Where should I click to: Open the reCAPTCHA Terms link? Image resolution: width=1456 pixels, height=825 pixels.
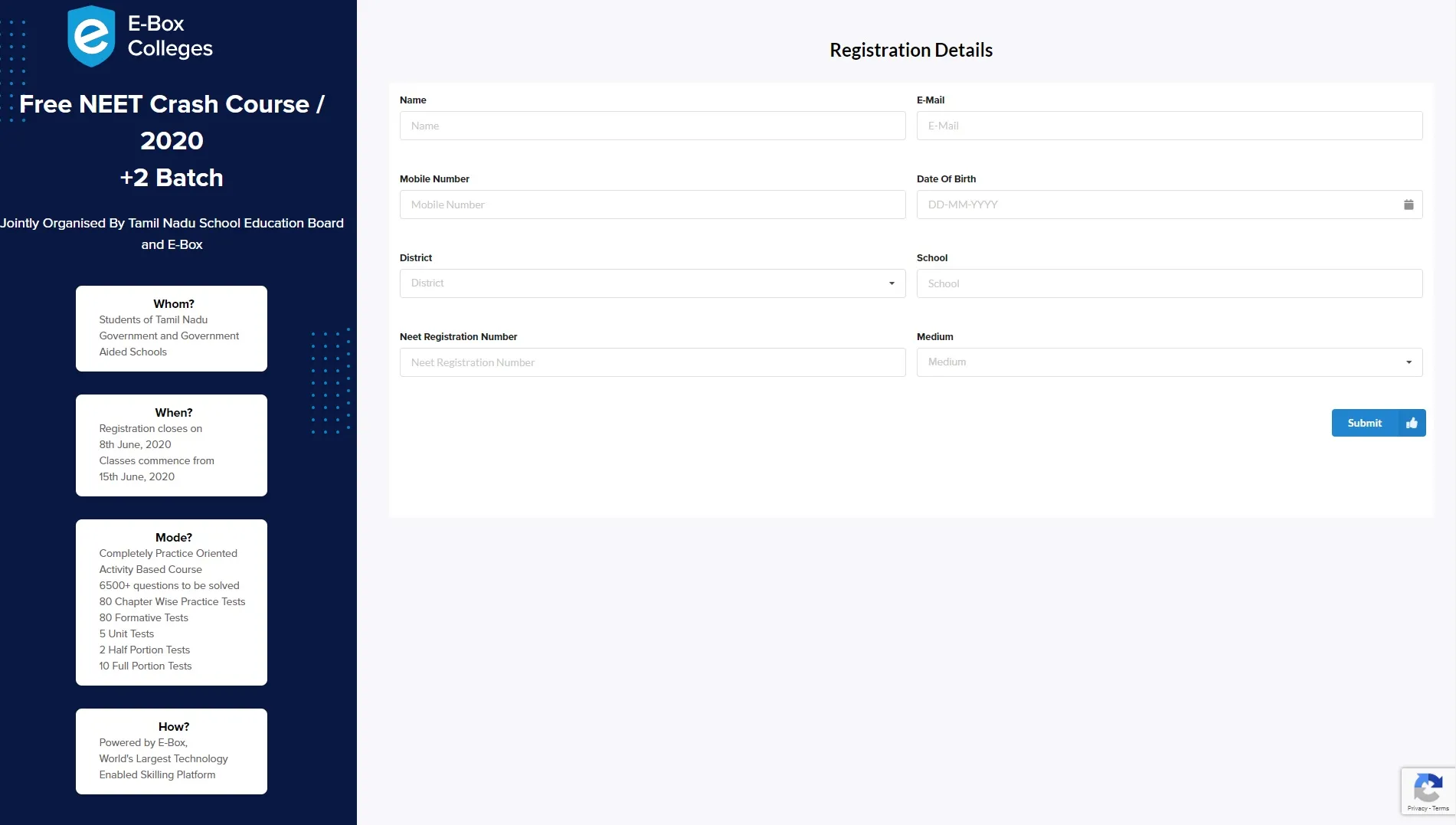click(1441, 808)
